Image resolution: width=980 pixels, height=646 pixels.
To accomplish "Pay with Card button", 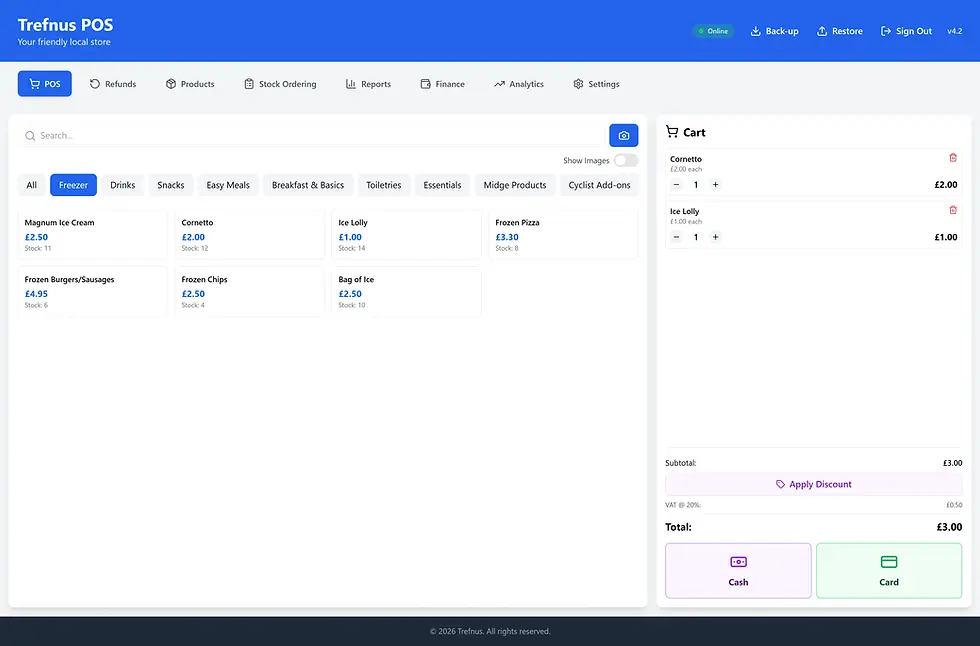I will tap(889, 570).
